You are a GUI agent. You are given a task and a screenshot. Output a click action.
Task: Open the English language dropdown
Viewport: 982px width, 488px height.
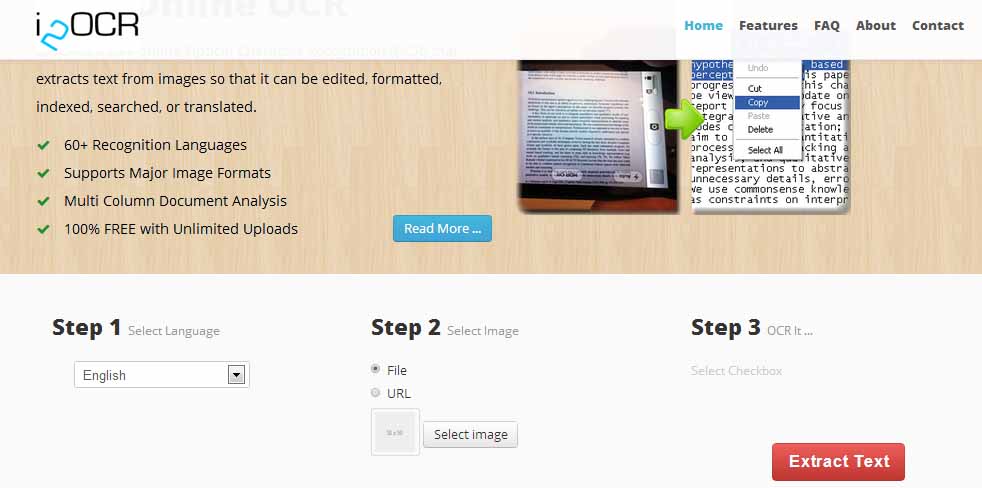pos(162,375)
